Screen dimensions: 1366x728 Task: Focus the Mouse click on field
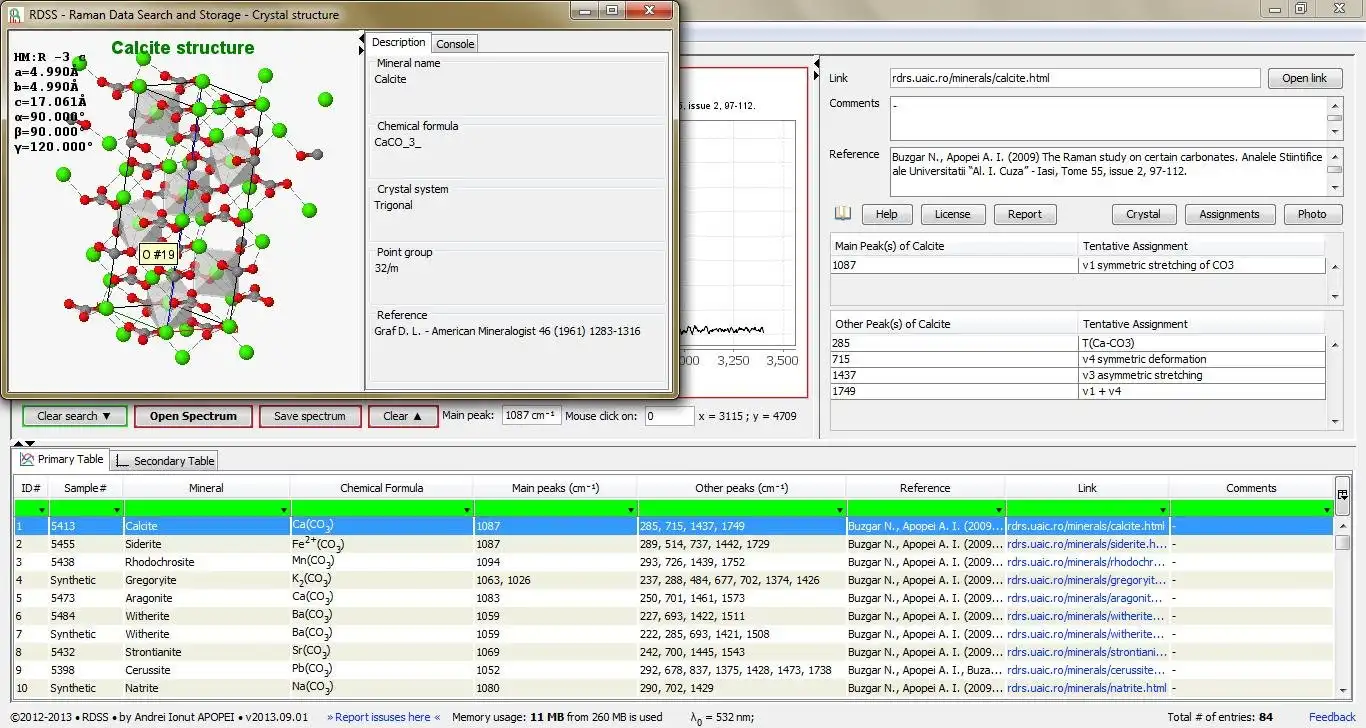click(x=669, y=416)
